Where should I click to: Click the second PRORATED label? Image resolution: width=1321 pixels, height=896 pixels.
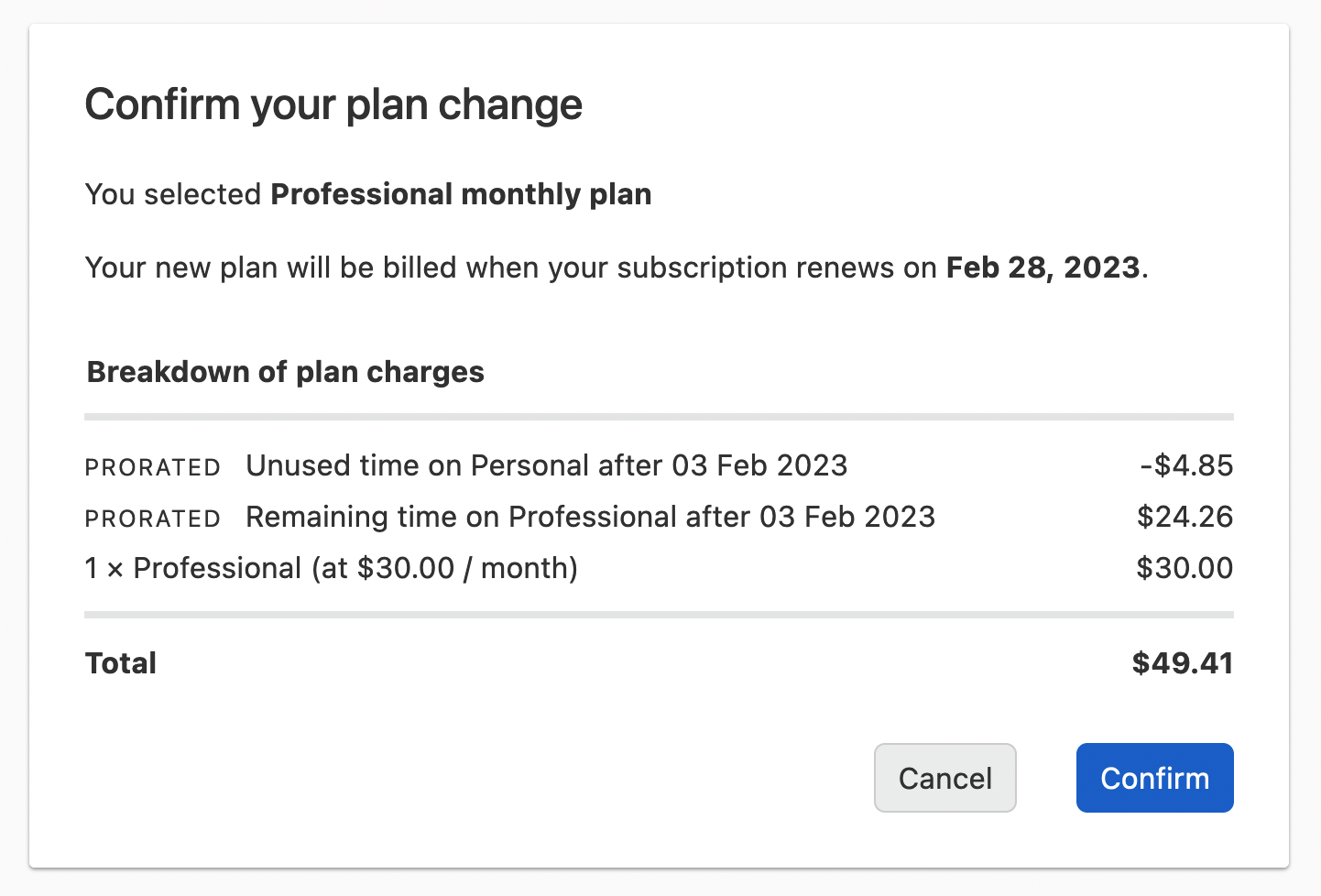coord(152,519)
